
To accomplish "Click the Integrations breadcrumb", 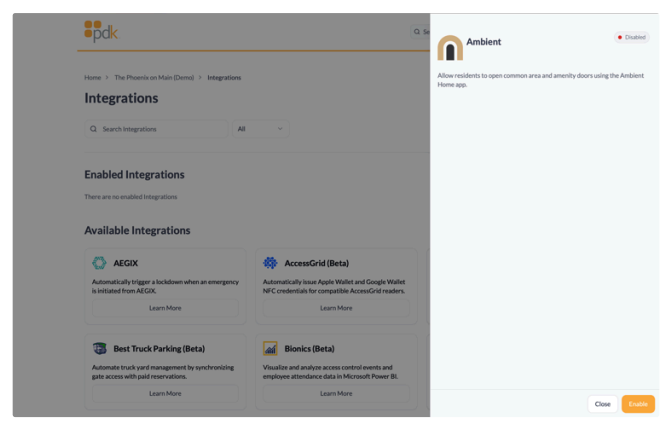I will point(224,77).
